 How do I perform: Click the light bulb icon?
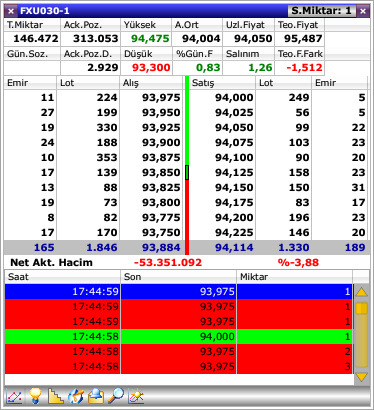[35, 396]
